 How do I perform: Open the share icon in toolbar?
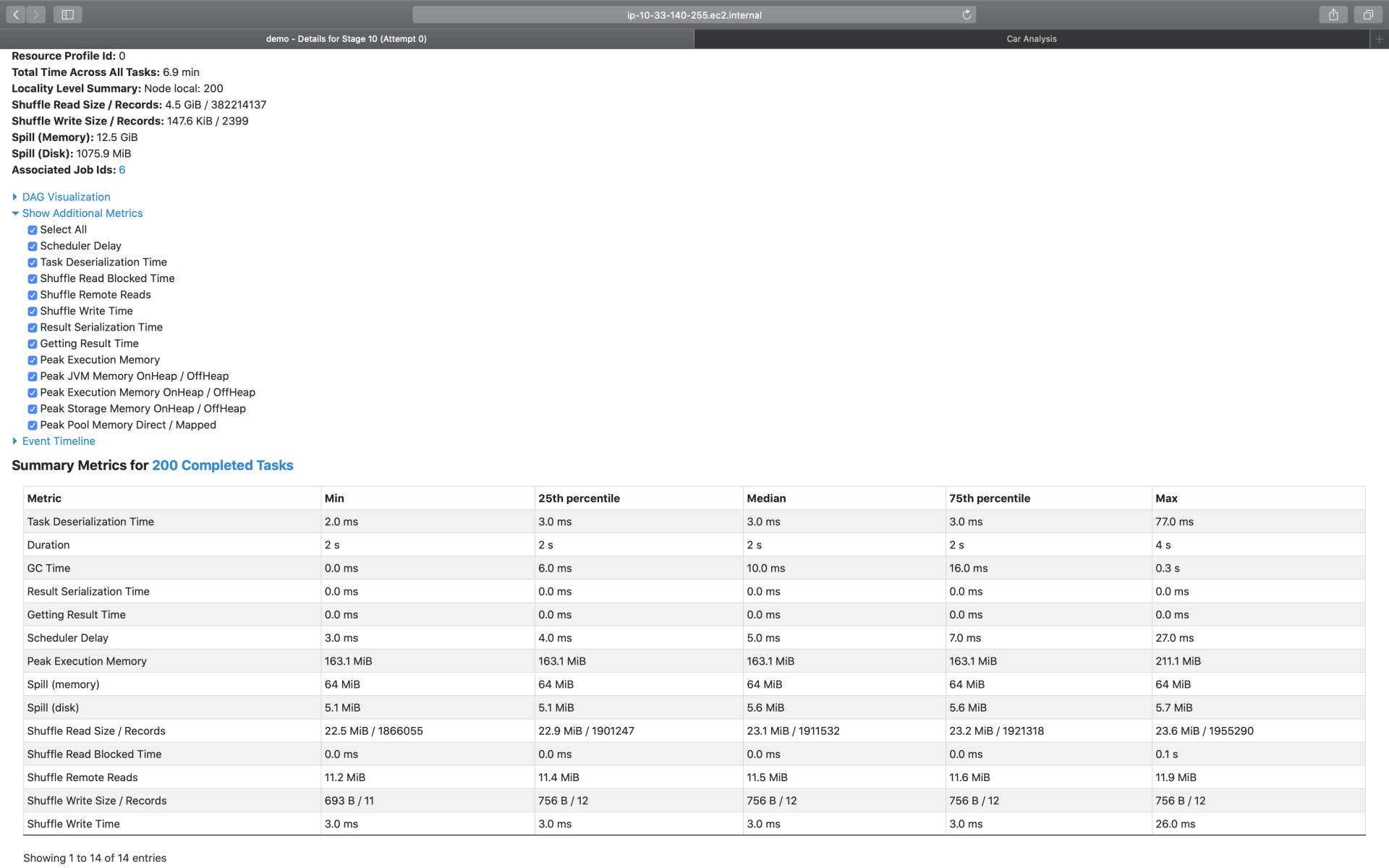1333,14
